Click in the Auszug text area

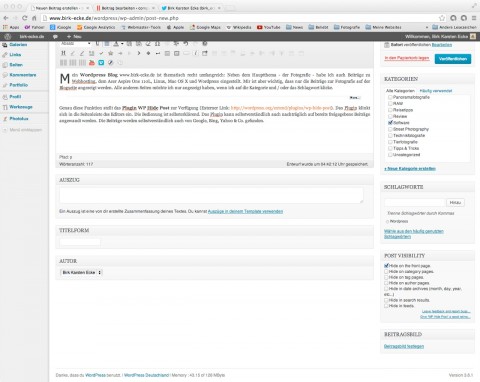(x=211, y=195)
